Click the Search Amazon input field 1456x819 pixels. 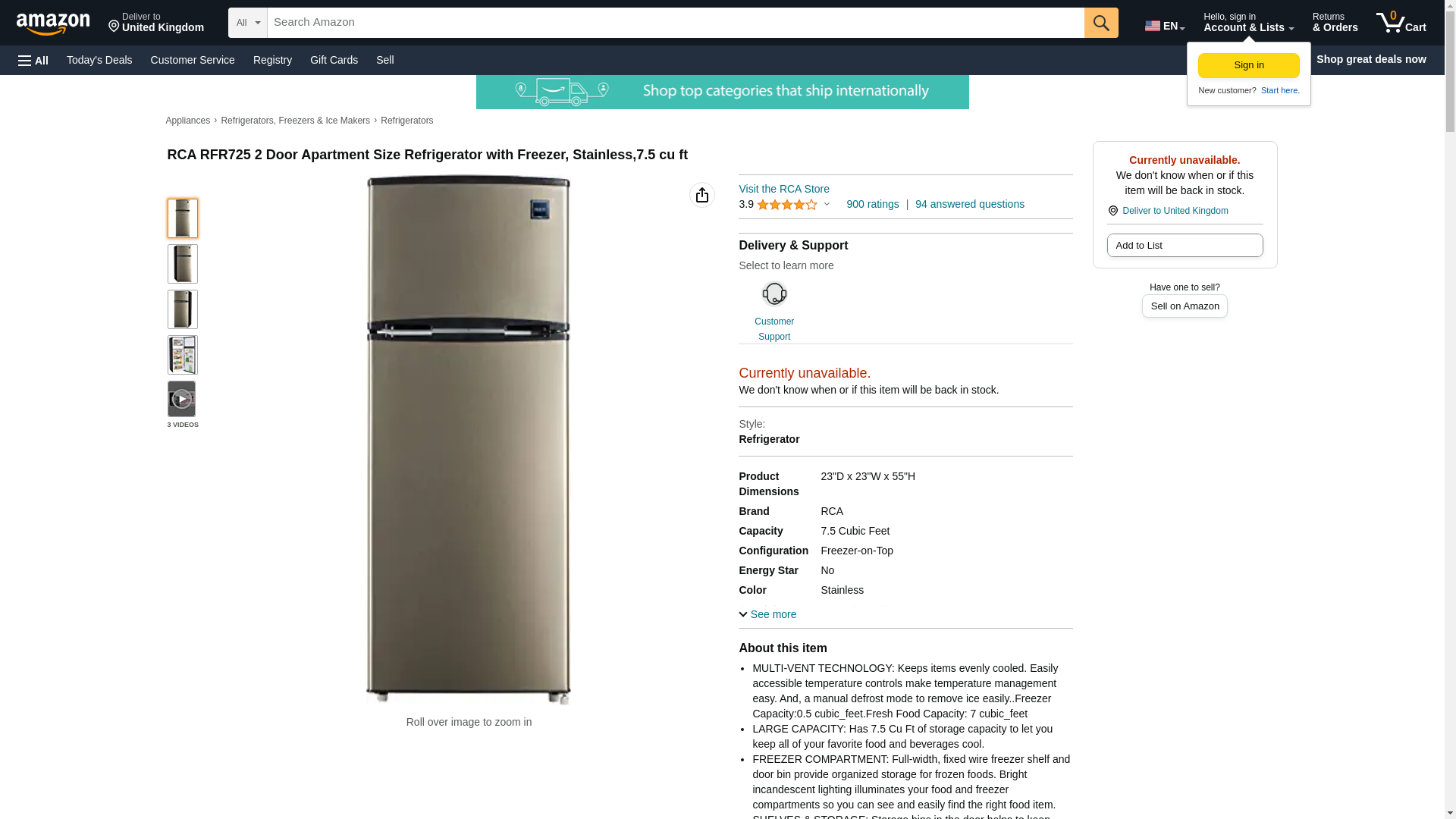pyautogui.click(x=675, y=23)
